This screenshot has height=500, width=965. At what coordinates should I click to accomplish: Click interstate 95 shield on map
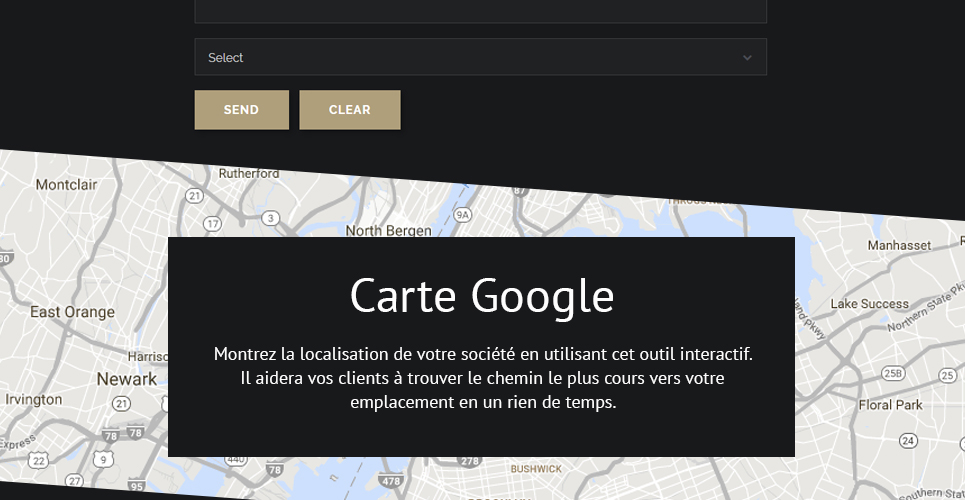point(137,486)
